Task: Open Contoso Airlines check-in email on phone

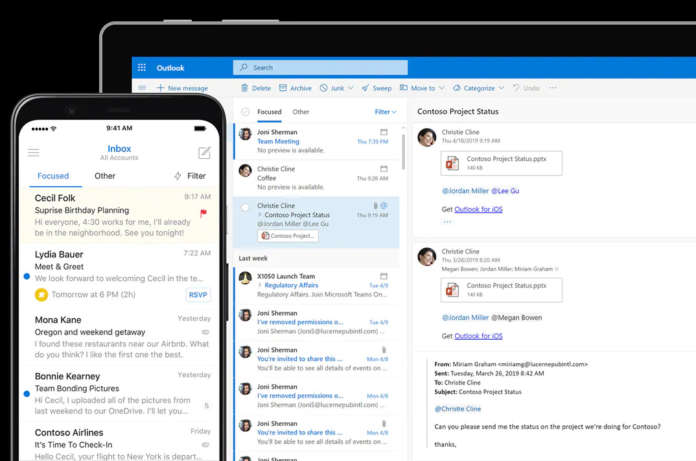Action: 119,442
